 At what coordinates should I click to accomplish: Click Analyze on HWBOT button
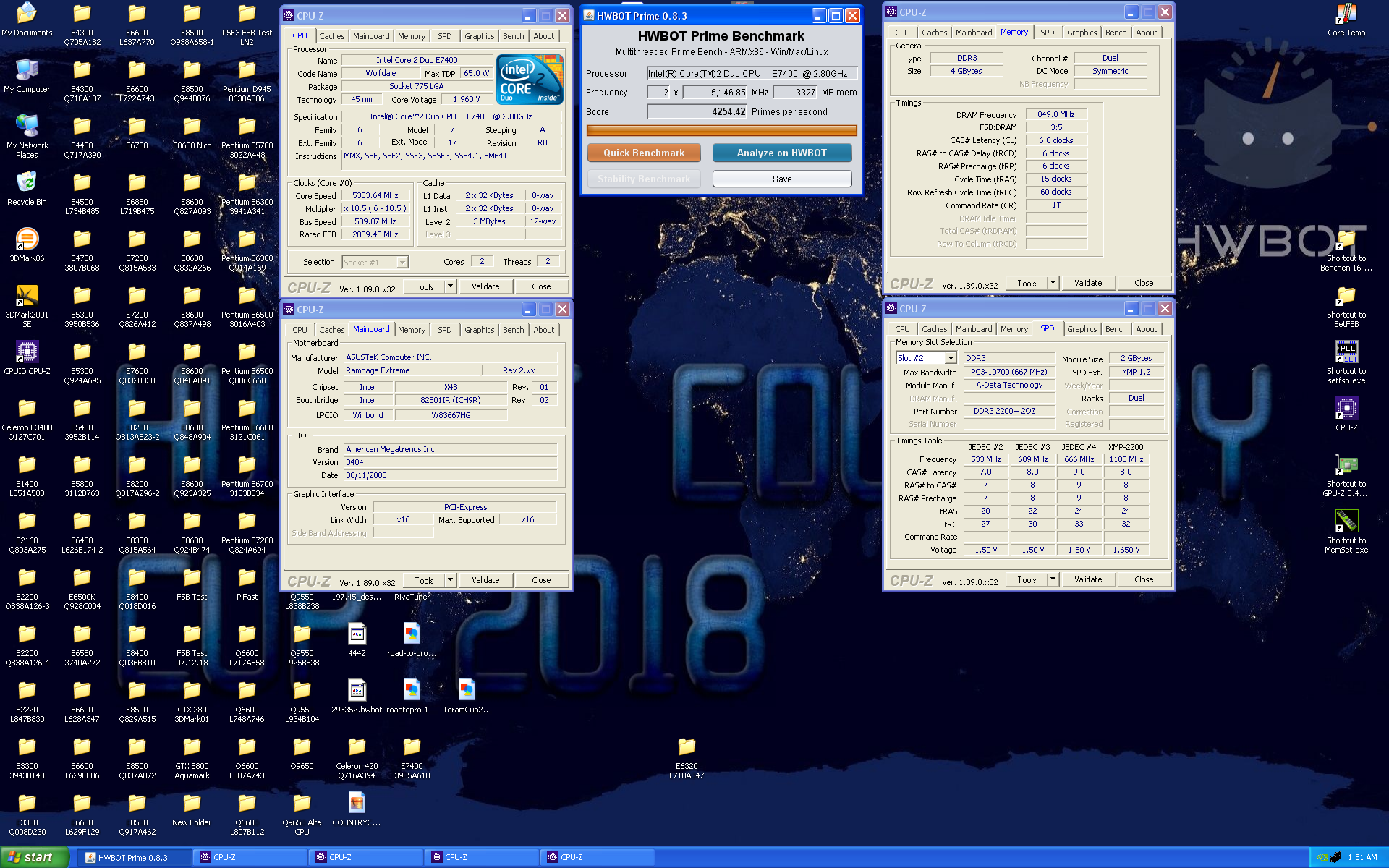pos(782,153)
